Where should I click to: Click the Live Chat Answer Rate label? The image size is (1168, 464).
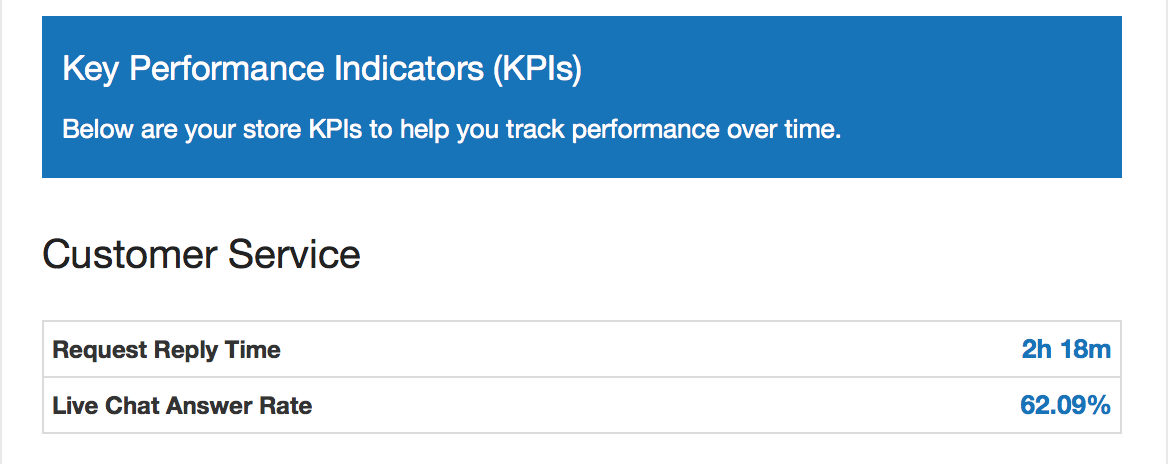pyautogui.click(x=182, y=405)
